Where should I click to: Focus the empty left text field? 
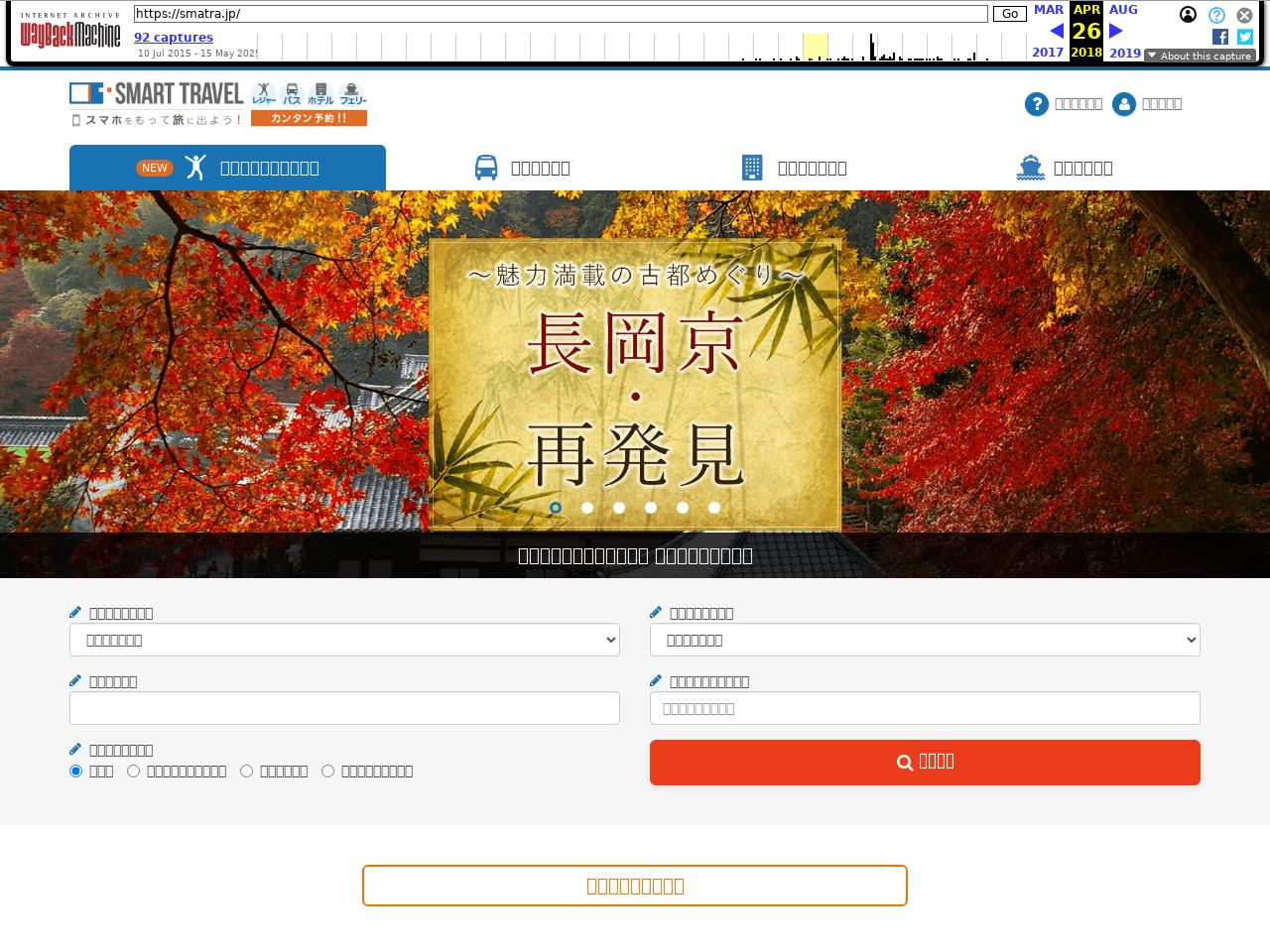pyautogui.click(x=344, y=708)
